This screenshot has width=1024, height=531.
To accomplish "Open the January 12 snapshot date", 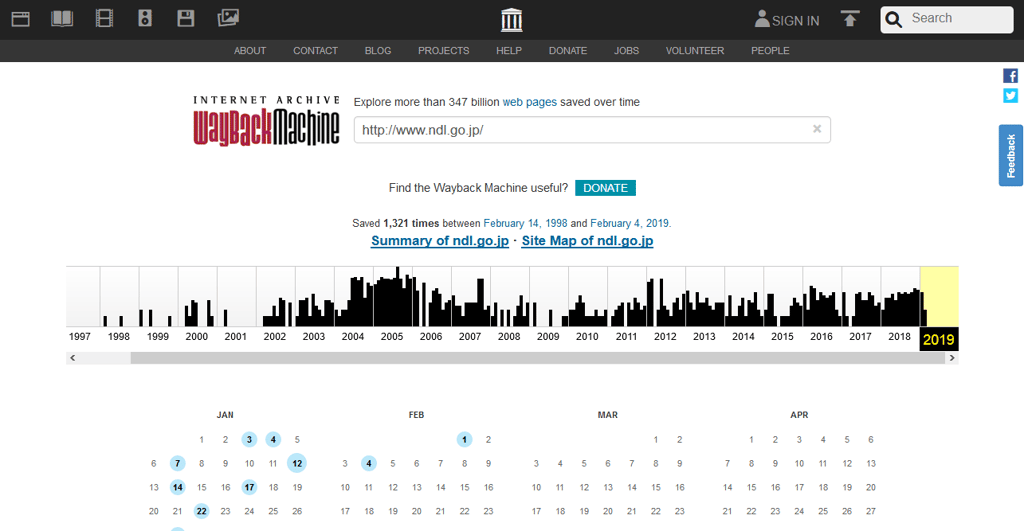I will (297, 463).
